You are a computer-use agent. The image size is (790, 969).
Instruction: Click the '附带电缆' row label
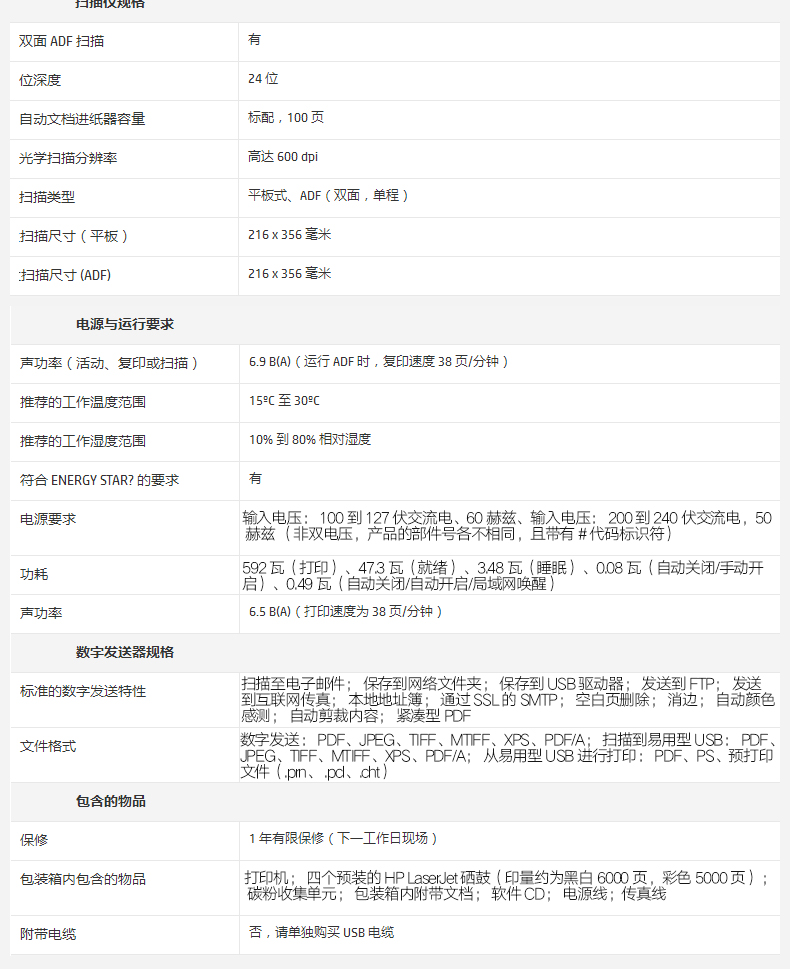point(48,934)
